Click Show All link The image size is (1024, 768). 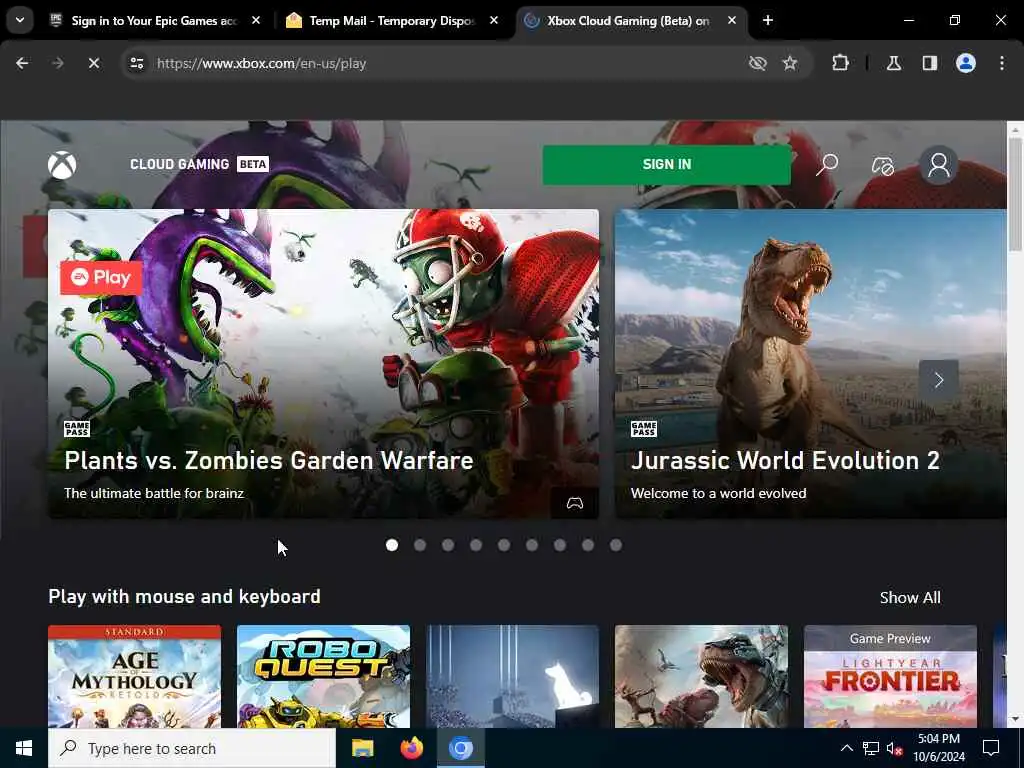(x=910, y=598)
